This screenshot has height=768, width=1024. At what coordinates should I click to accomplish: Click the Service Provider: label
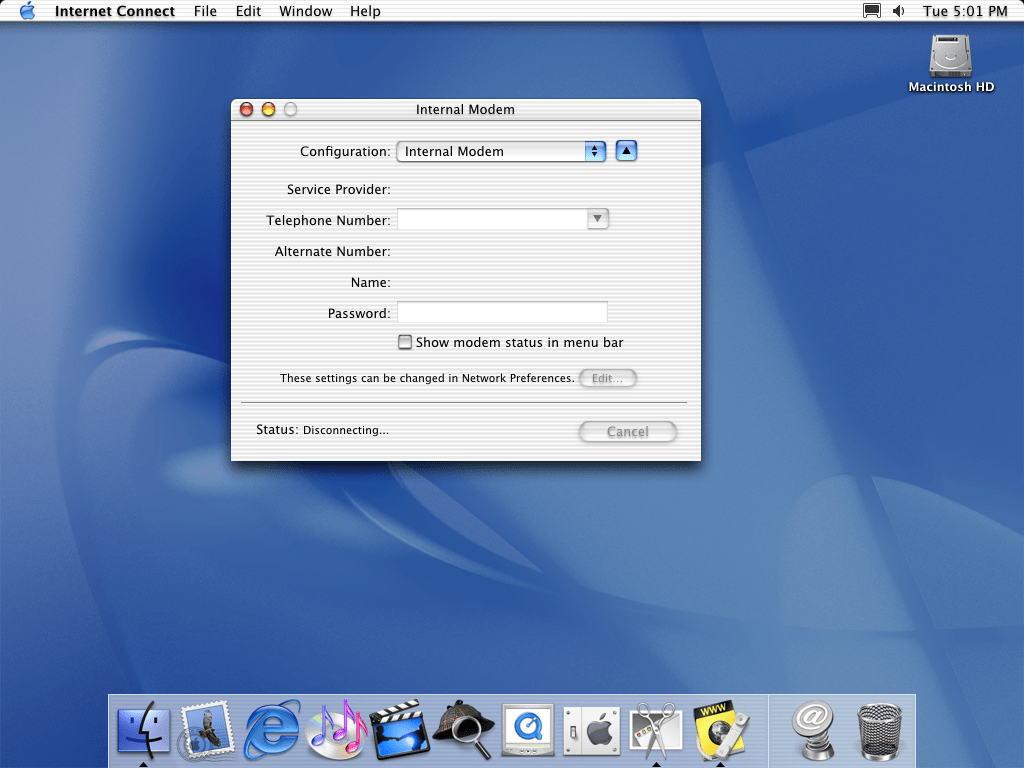(x=338, y=189)
